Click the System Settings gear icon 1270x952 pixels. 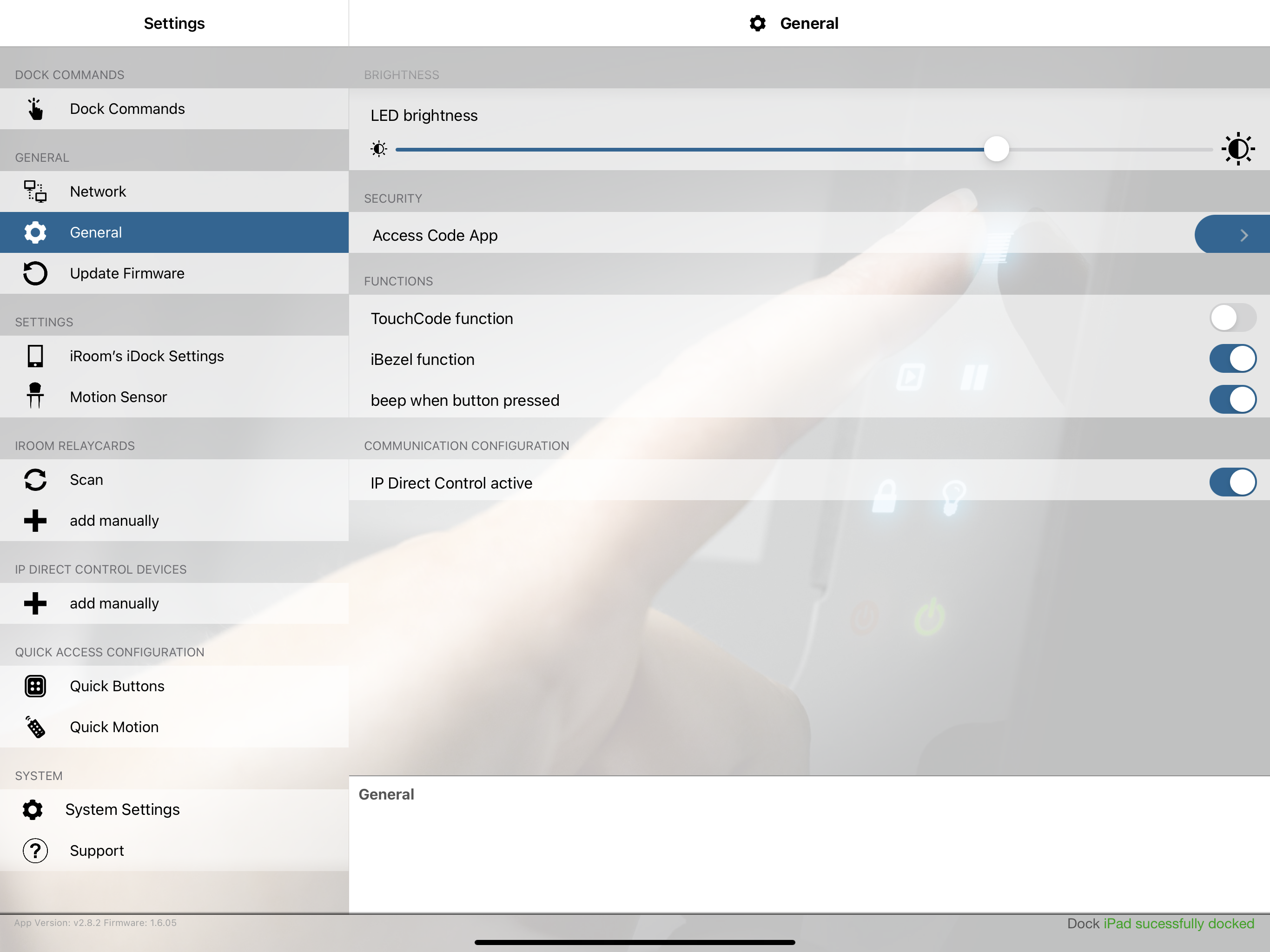click(33, 810)
